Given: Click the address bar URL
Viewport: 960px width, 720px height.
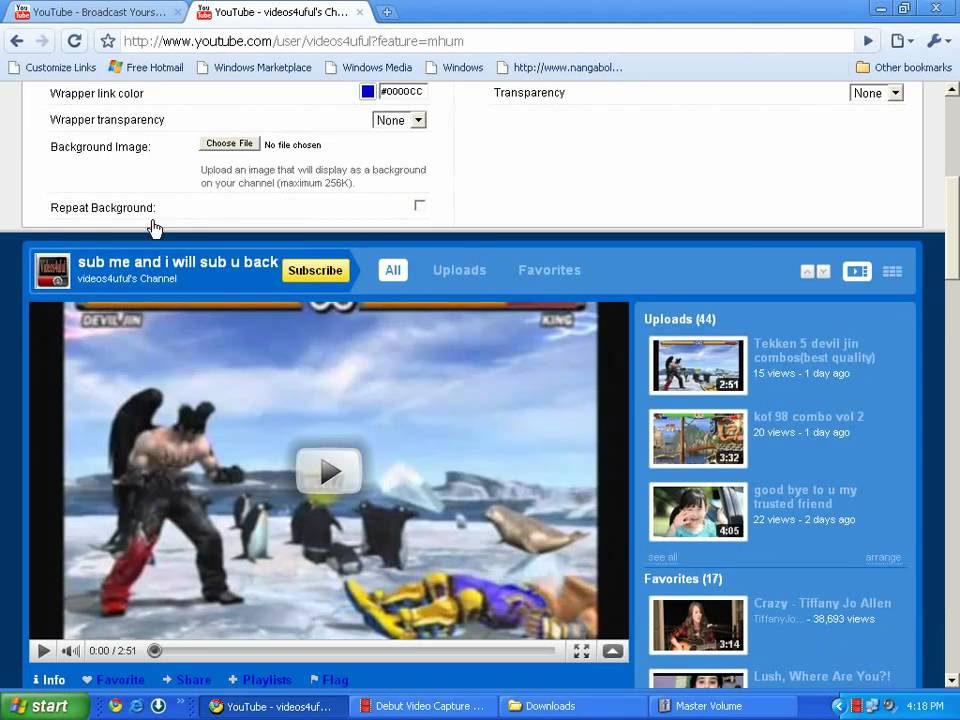Looking at the screenshot, I should pyautogui.click(x=294, y=41).
